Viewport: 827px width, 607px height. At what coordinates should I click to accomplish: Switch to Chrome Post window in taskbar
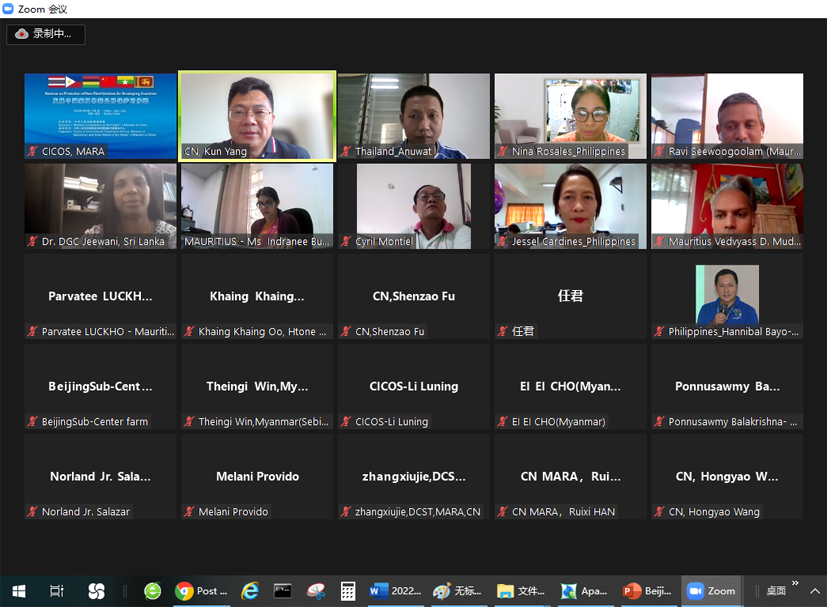tap(201, 591)
